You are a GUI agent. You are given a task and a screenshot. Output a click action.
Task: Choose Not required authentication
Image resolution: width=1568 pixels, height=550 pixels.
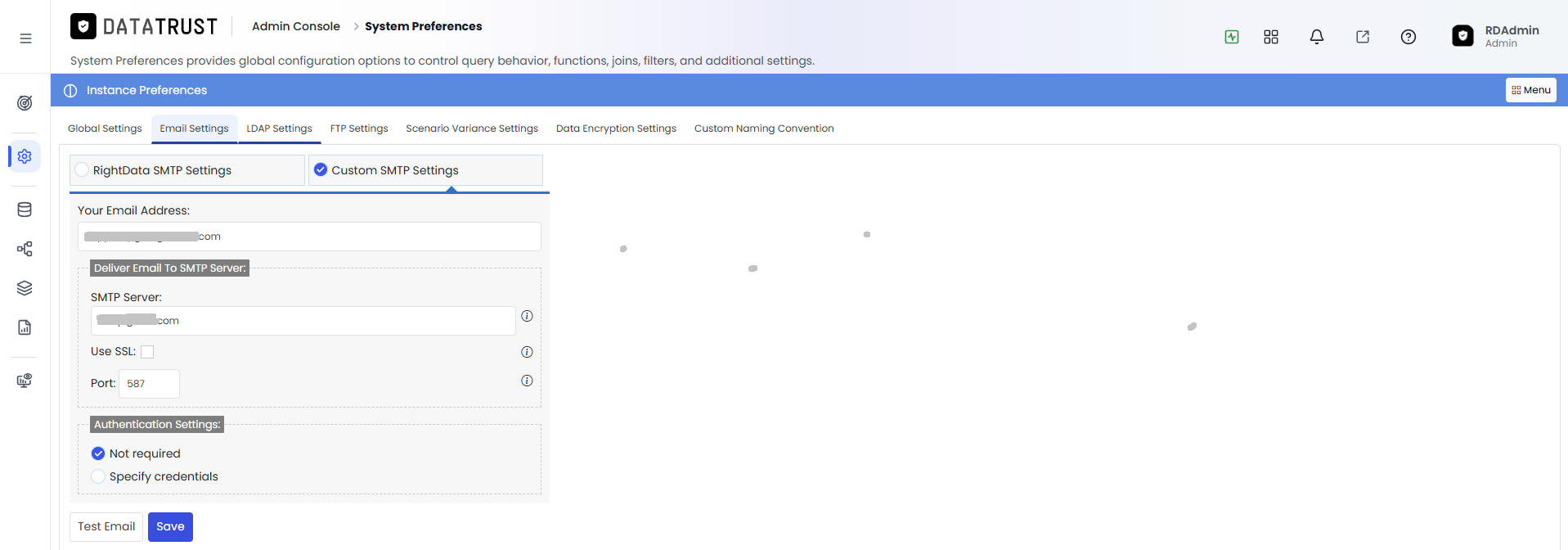pyautogui.click(x=98, y=453)
